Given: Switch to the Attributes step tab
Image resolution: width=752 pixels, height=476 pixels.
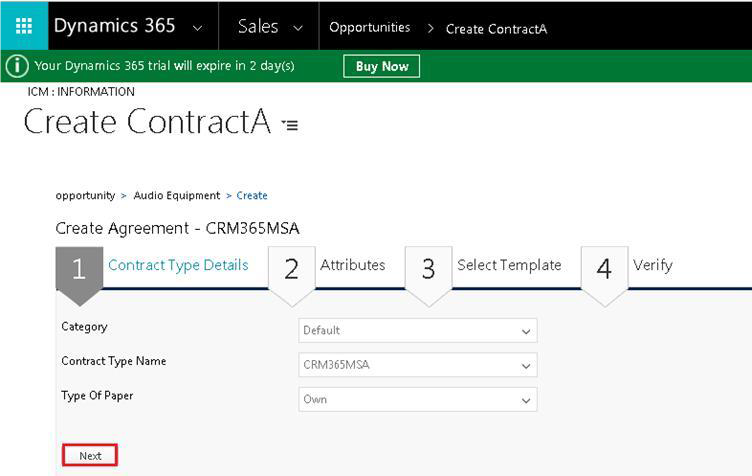Looking at the screenshot, I should [x=352, y=265].
